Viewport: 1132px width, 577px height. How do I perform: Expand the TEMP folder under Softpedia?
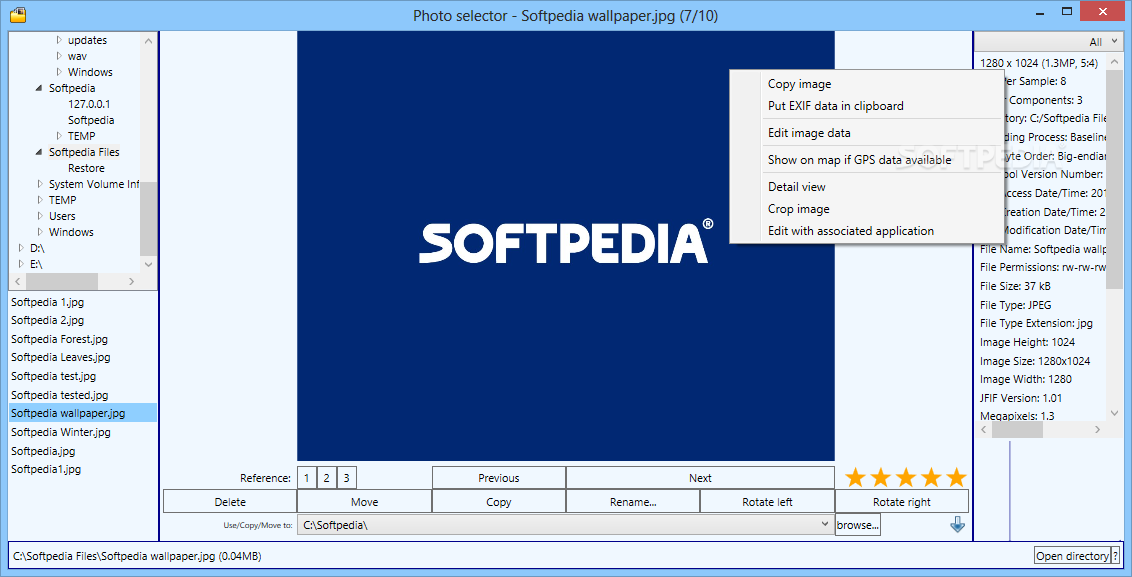[59, 136]
